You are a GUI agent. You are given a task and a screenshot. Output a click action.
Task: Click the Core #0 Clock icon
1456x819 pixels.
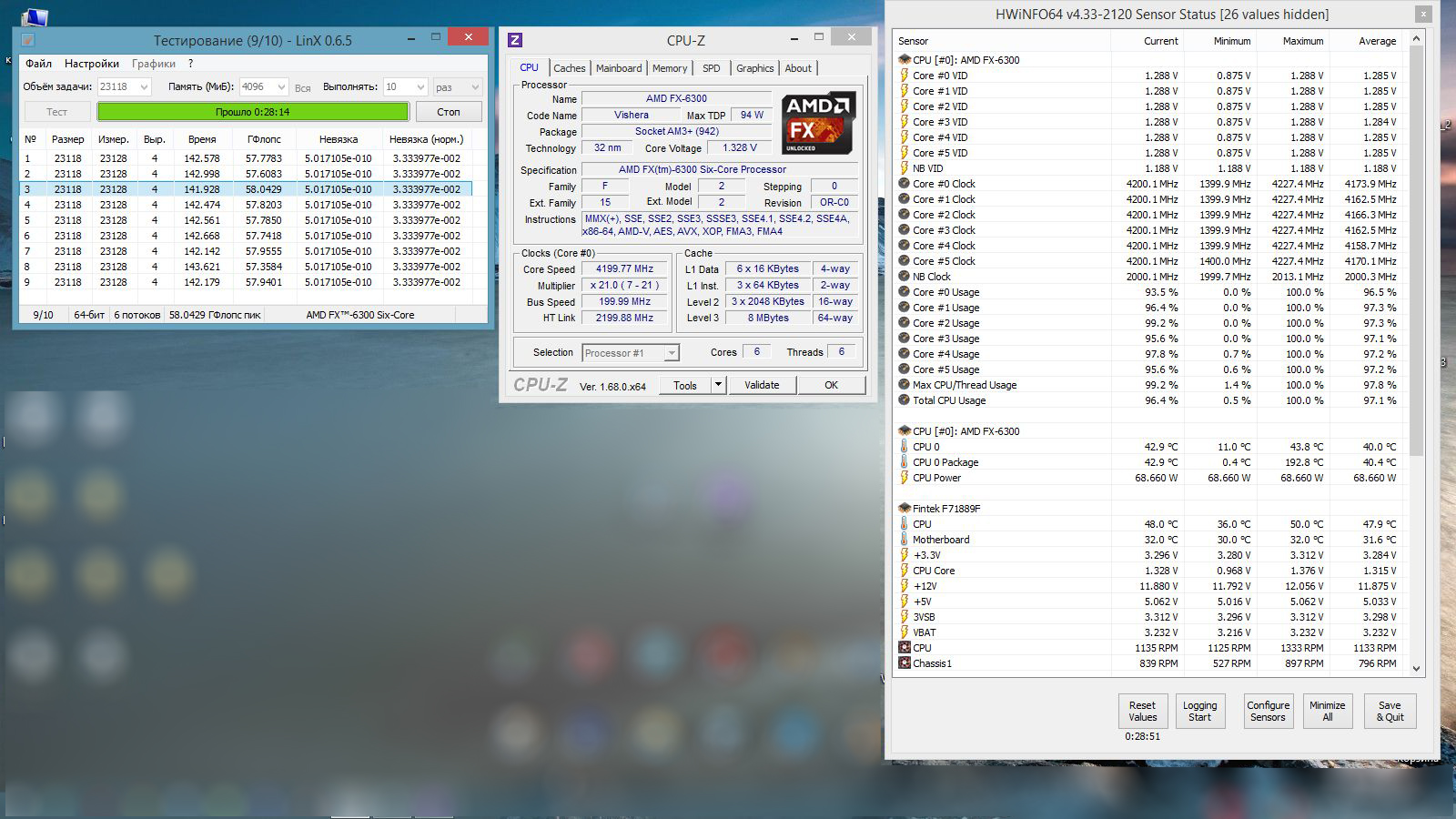tap(905, 184)
